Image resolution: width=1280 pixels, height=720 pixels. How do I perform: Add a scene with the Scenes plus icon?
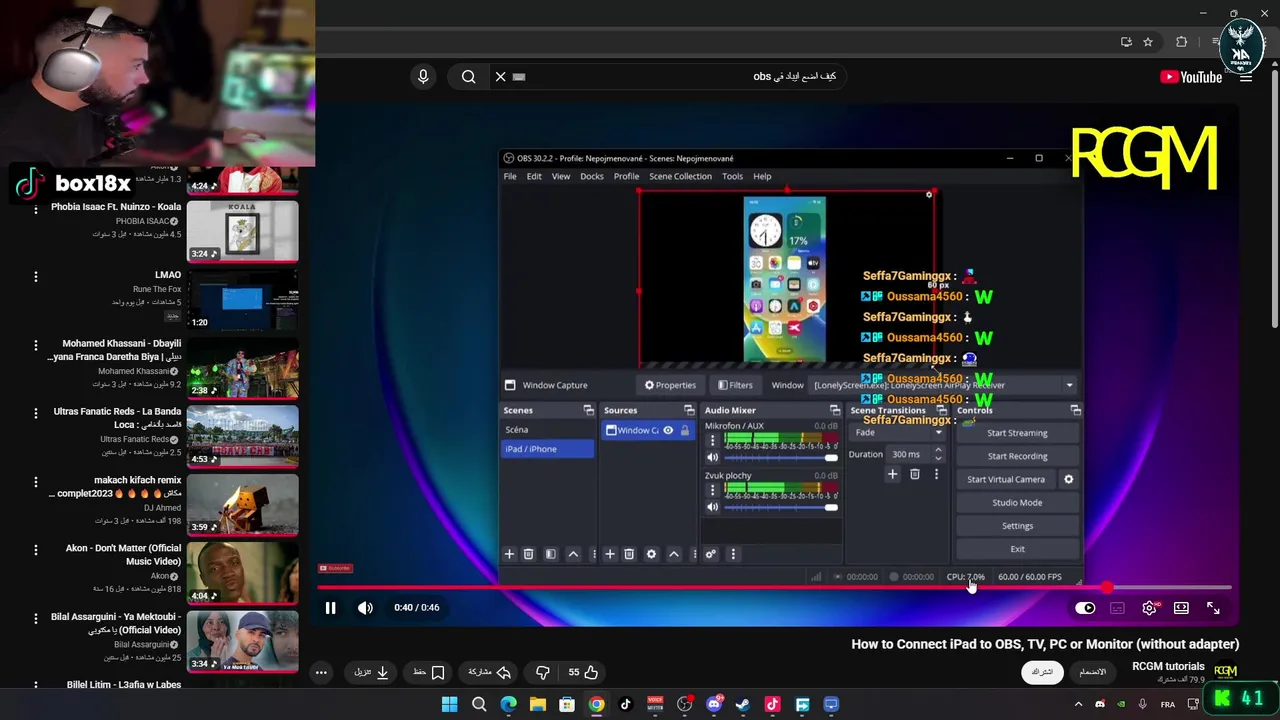[509, 554]
